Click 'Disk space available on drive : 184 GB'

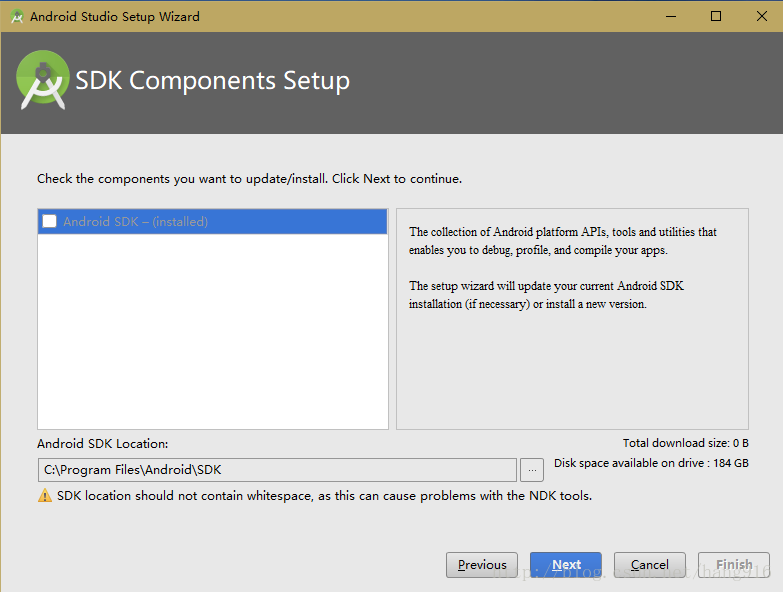[x=651, y=463]
